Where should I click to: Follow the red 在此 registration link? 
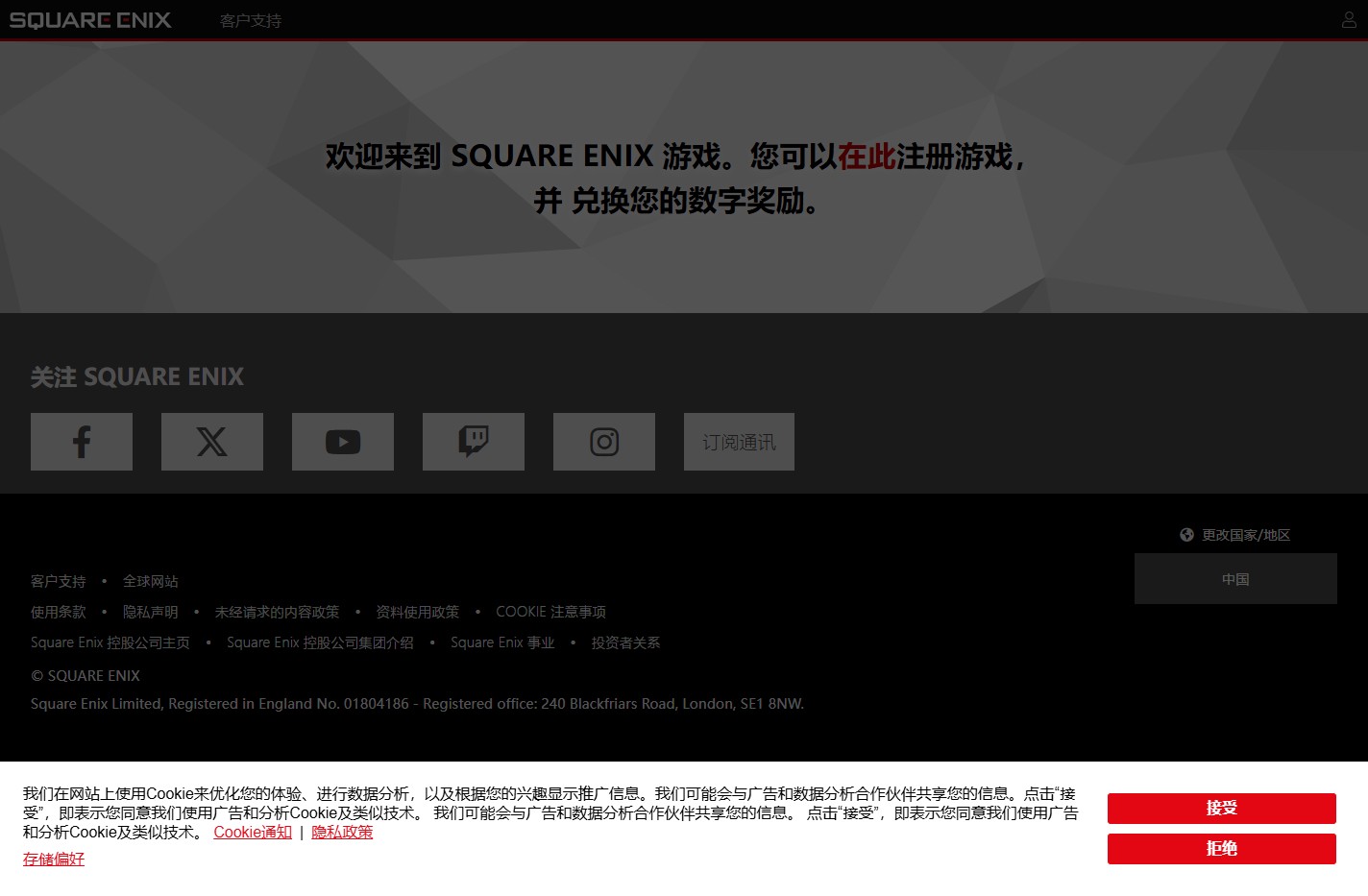click(x=867, y=156)
